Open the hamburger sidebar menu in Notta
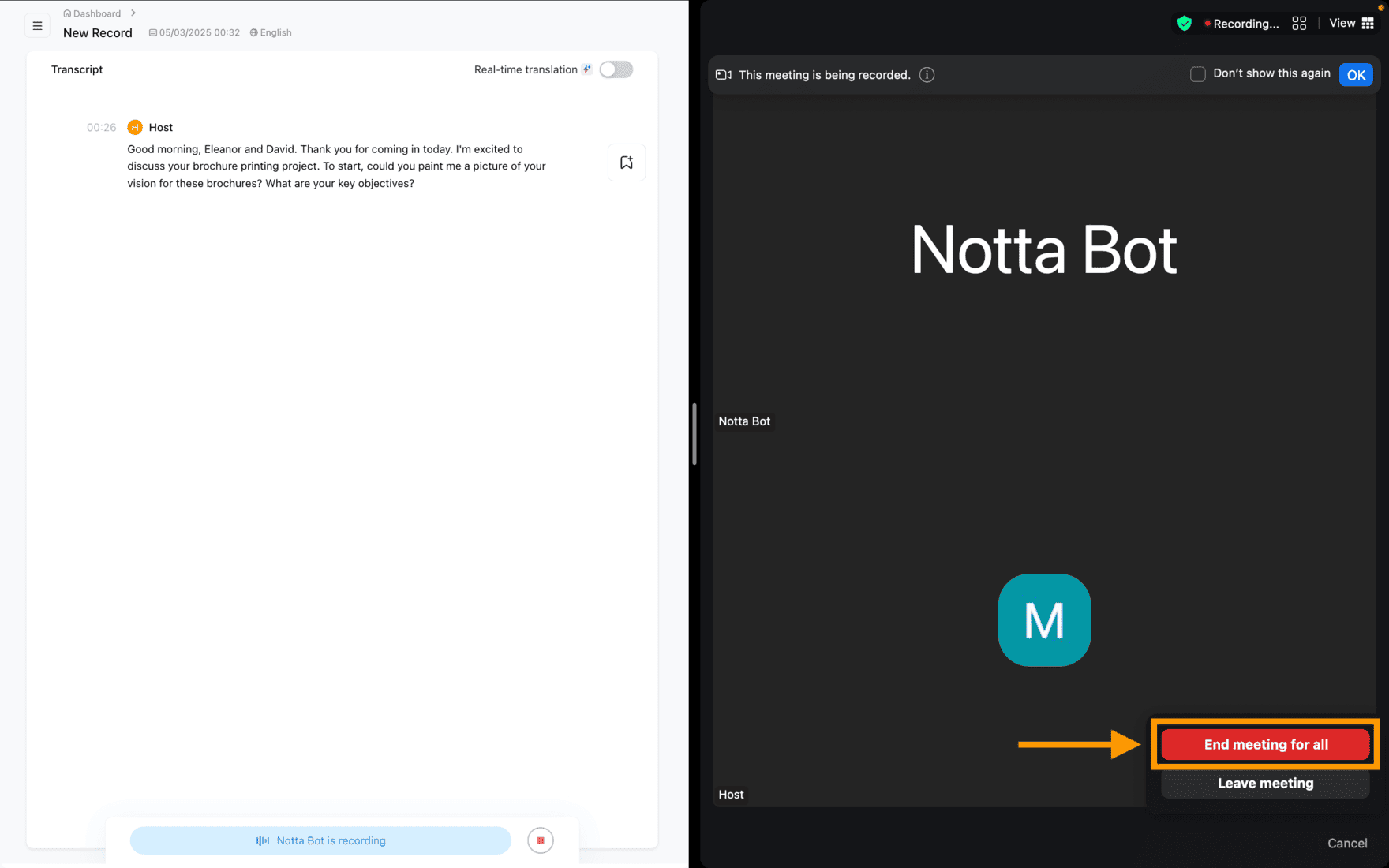Screen dimensions: 1389x868 37,26
